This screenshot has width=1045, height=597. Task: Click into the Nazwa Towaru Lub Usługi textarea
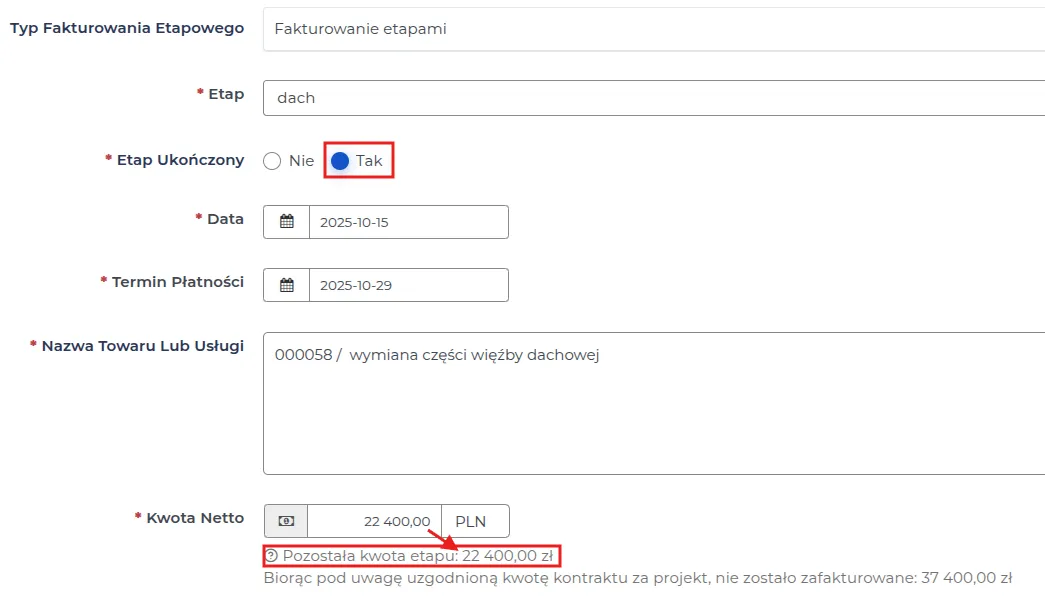point(654,403)
